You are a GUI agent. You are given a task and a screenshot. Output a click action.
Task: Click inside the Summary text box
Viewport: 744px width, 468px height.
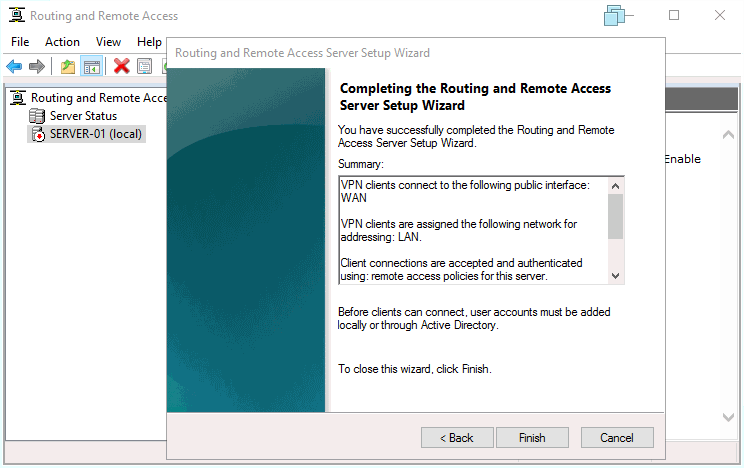pos(472,230)
